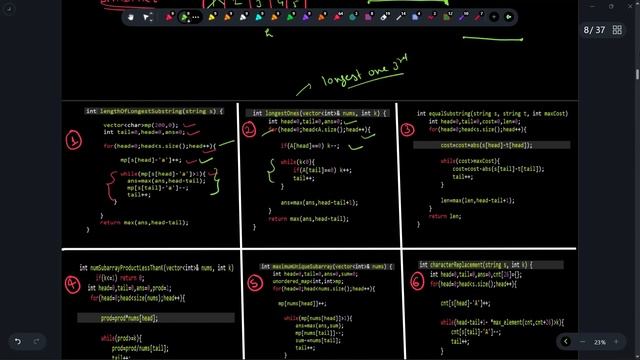The height and width of the screenshot is (360, 640).
Task: Click the undo button
Action: click(18, 341)
